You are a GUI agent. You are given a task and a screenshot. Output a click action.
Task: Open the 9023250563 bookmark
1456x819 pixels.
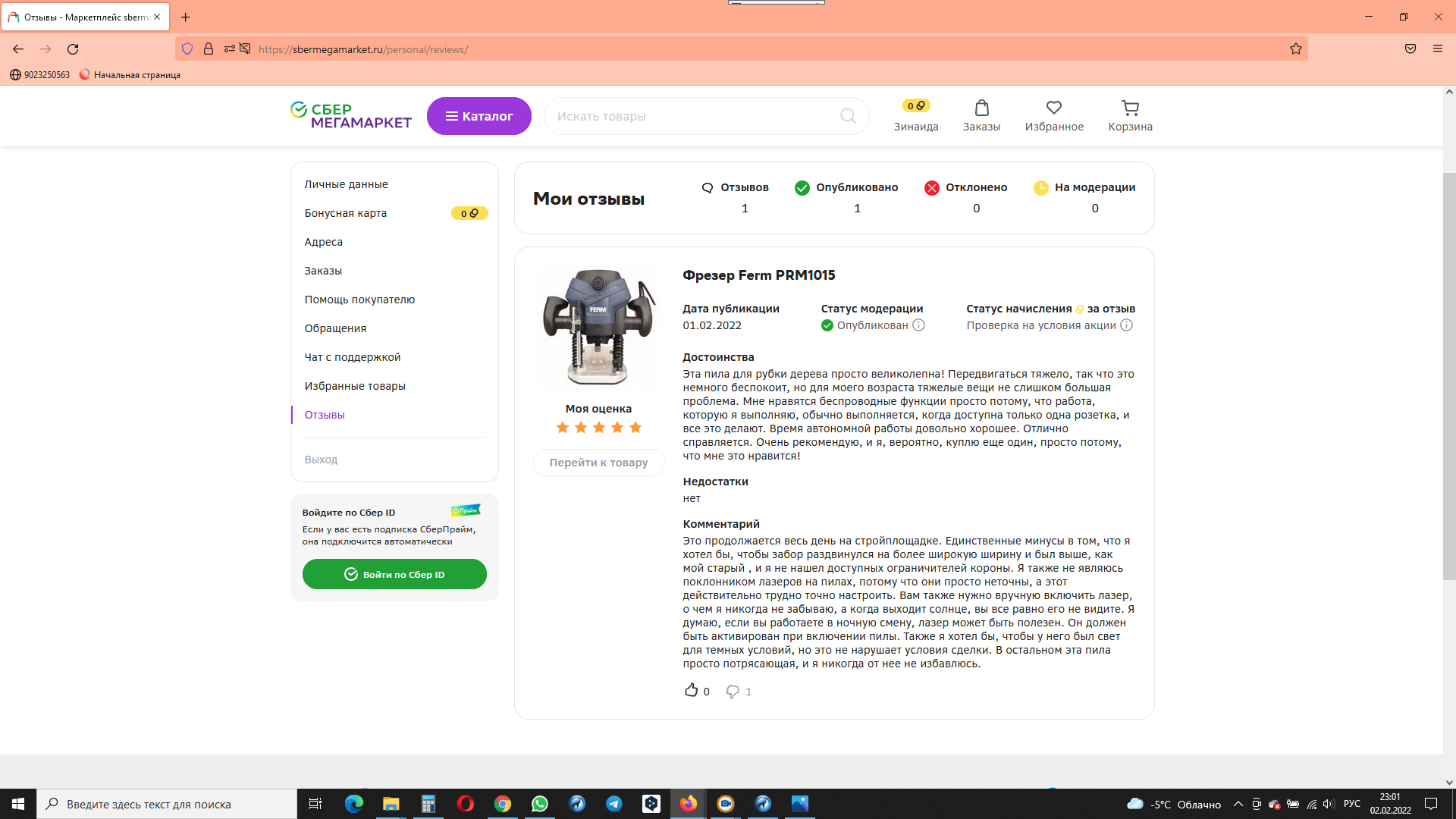(x=39, y=74)
